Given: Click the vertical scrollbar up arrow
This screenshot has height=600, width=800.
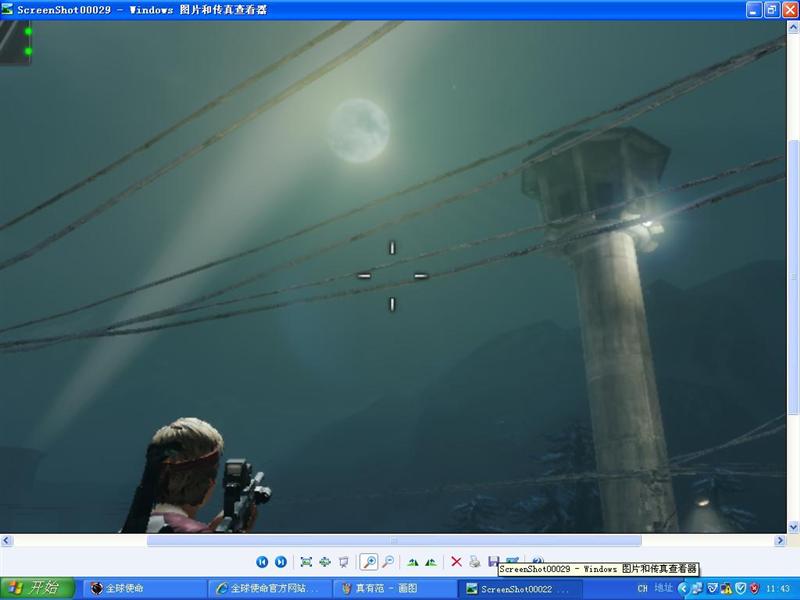Looking at the screenshot, I should click(793, 27).
